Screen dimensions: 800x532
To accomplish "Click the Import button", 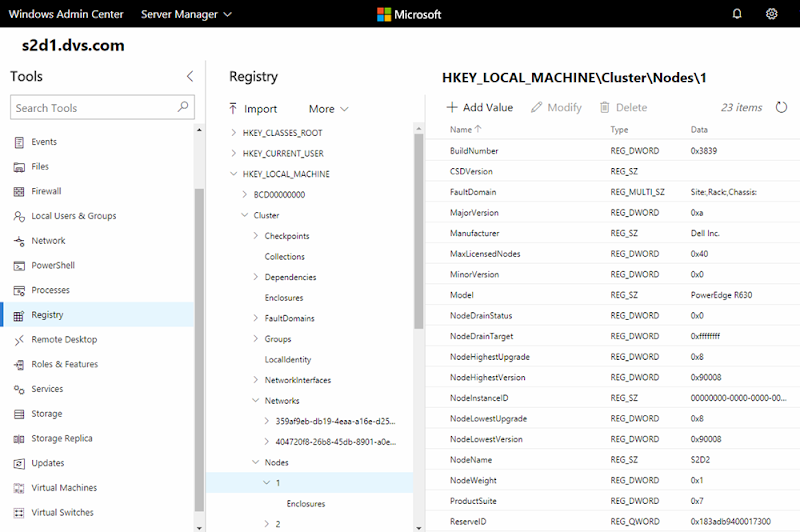I will [x=253, y=109].
